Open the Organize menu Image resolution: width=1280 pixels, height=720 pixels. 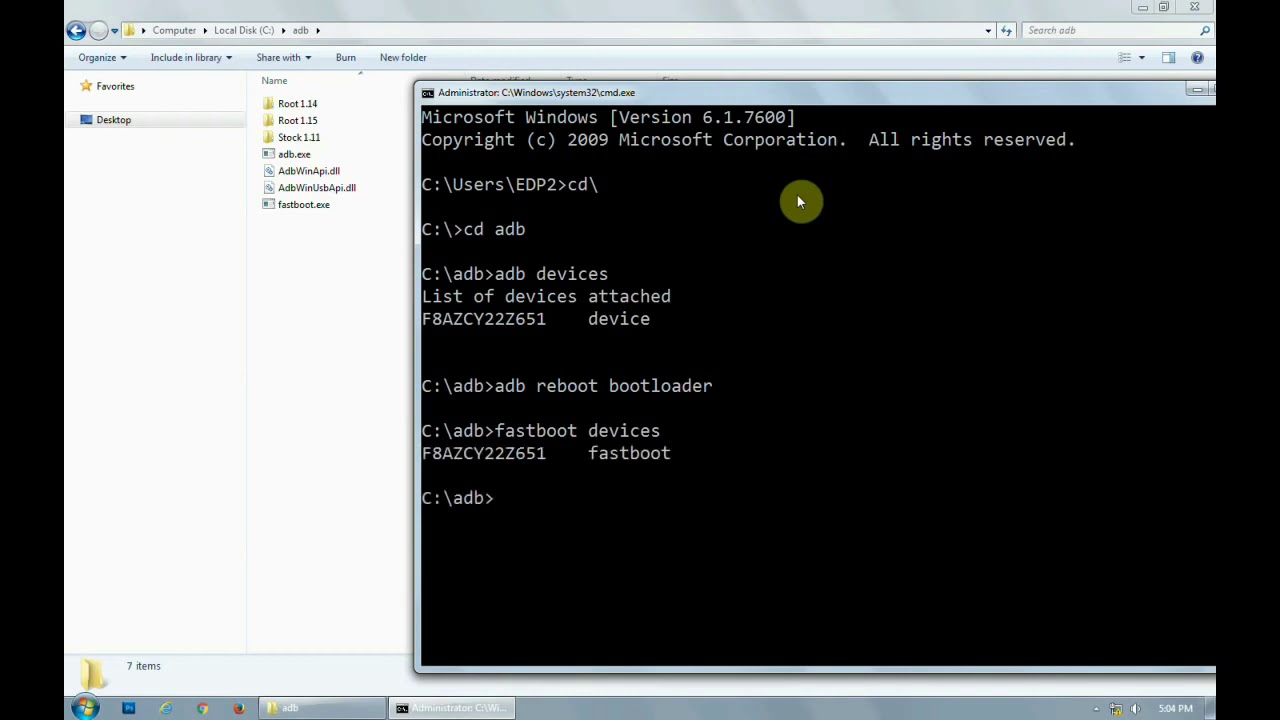(102, 57)
